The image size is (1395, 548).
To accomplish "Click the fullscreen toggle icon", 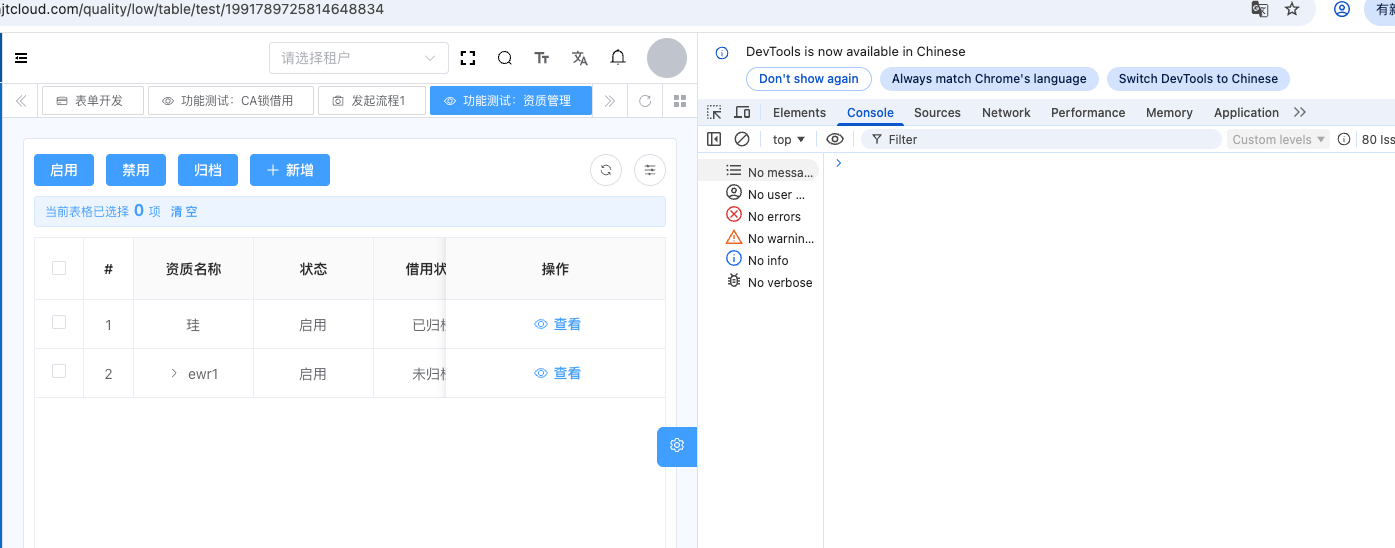I will coord(468,58).
